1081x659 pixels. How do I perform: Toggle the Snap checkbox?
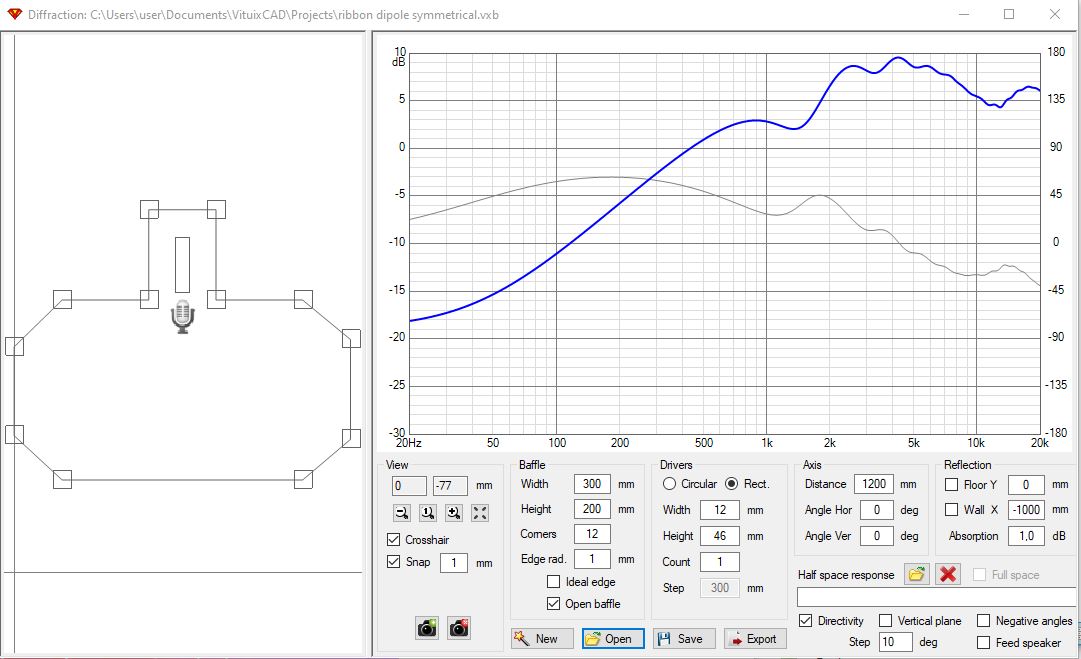[x=394, y=561]
